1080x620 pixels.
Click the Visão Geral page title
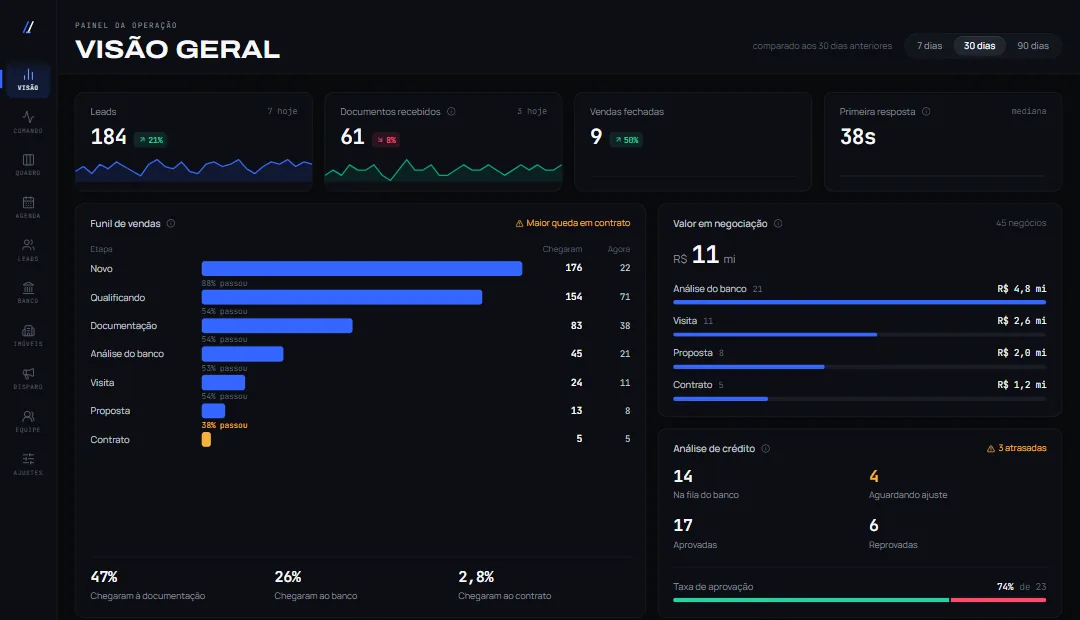click(178, 50)
